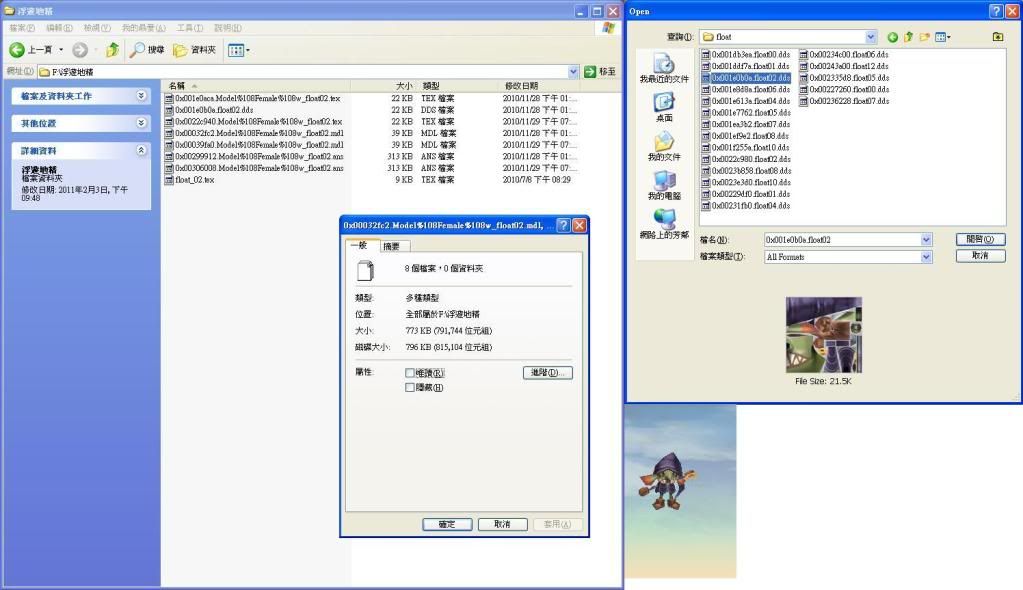Click Explorer's Back (上一頁) arrow icon
The width and height of the screenshot is (1023, 590).
pyautogui.click(x=17, y=50)
